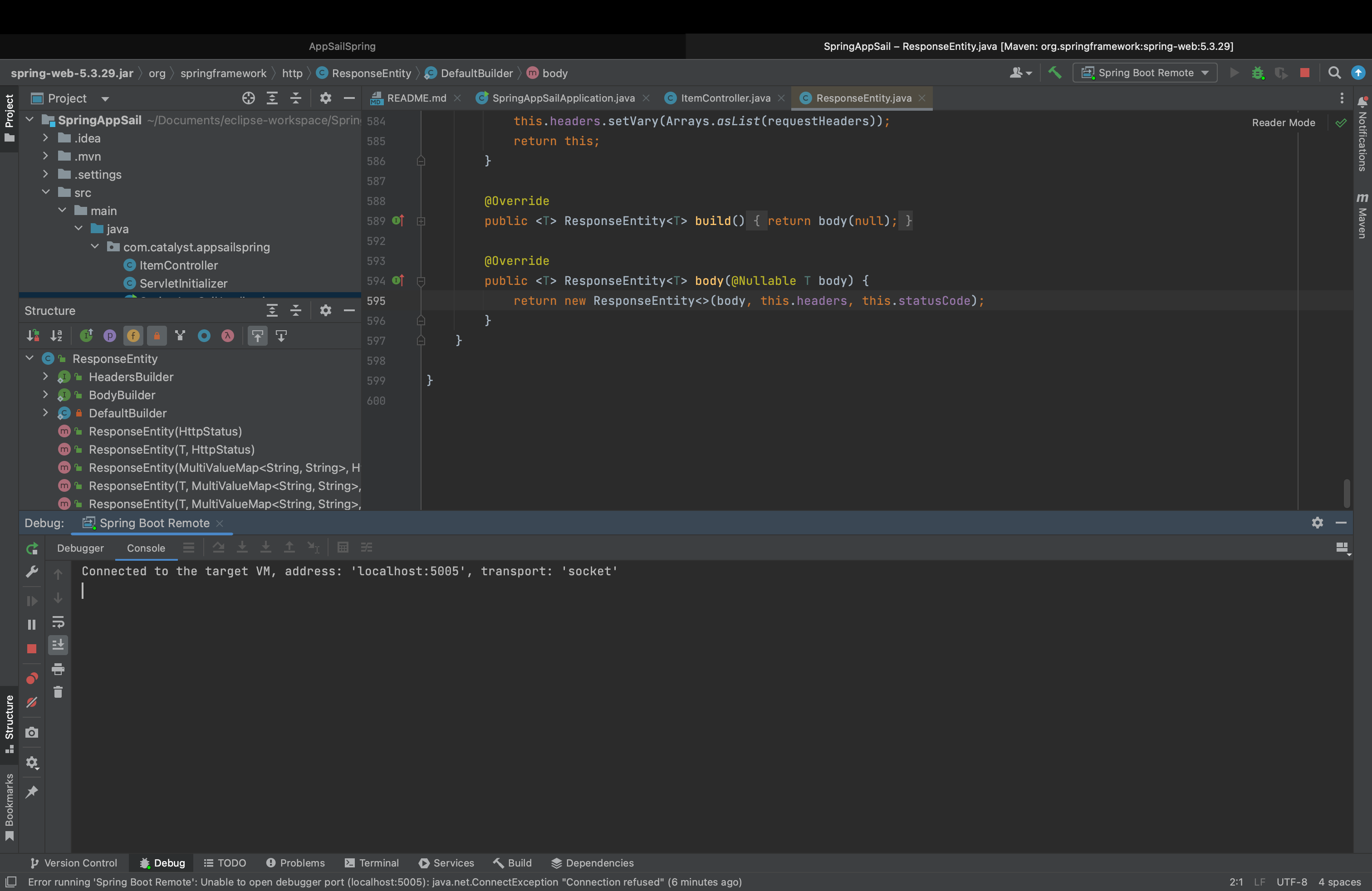
Task: Click the green Debug bug icon
Action: coord(1257,73)
